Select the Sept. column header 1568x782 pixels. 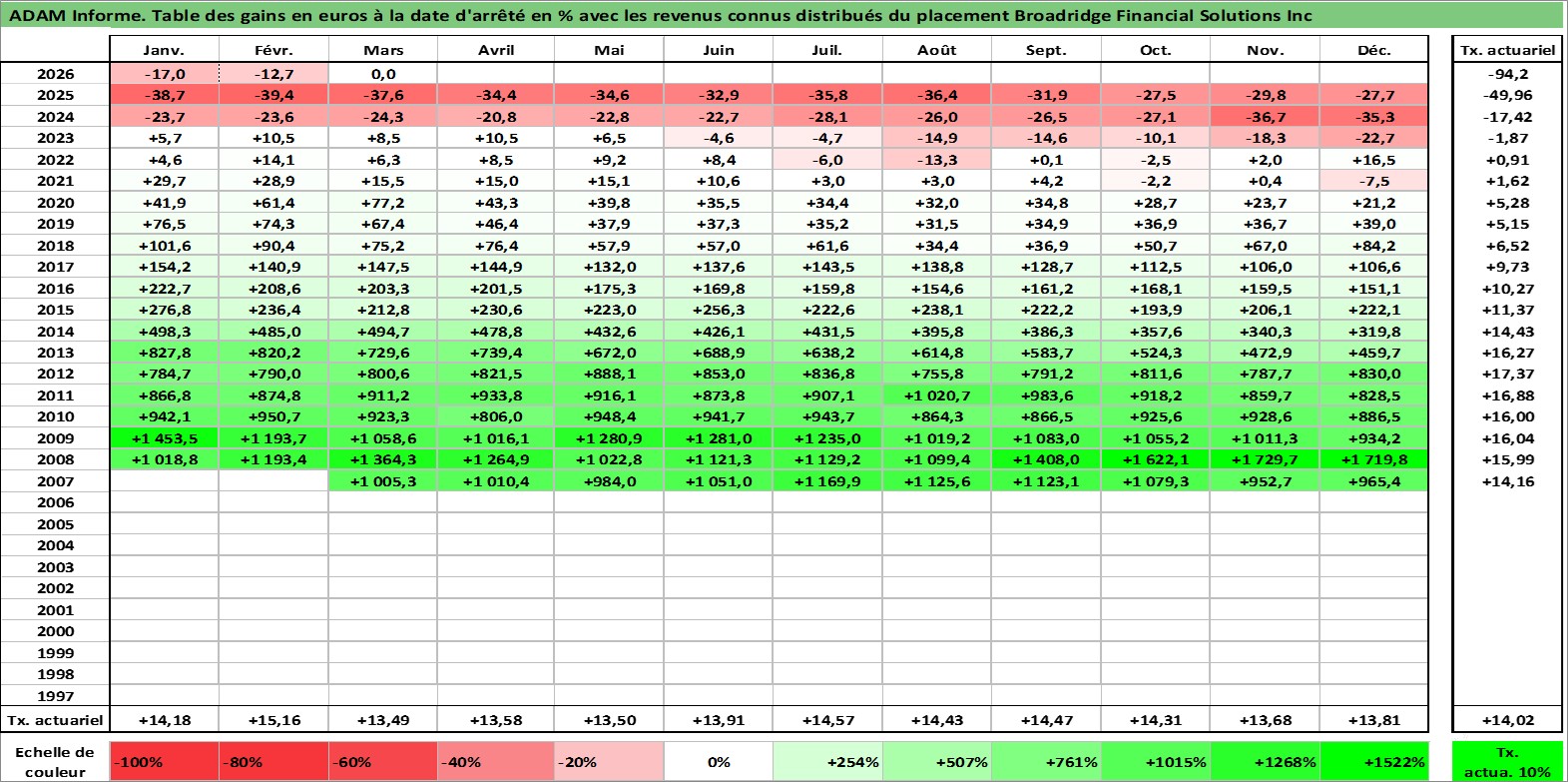pos(1046,50)
